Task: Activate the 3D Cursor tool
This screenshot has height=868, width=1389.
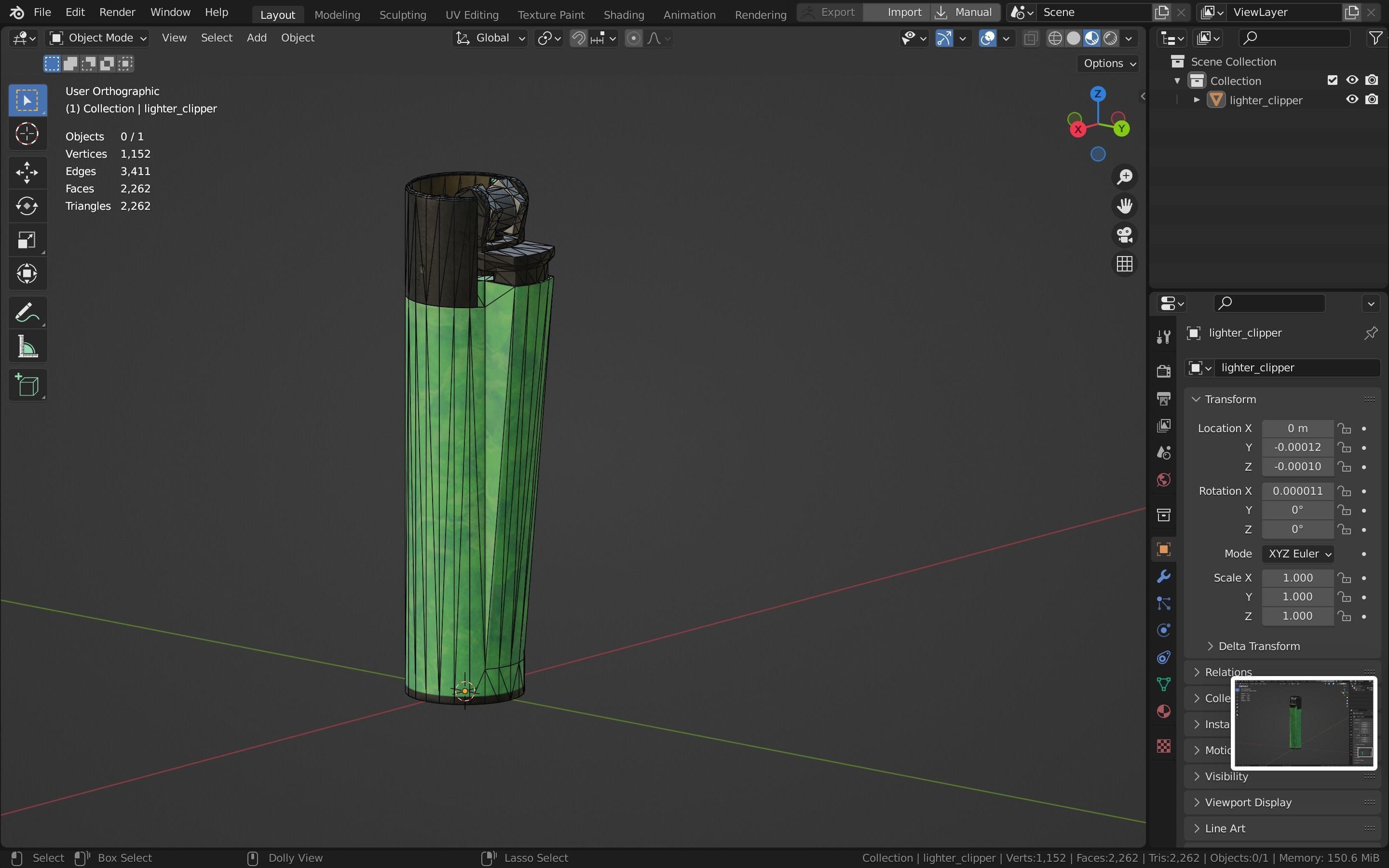Action: pos(27,135)
